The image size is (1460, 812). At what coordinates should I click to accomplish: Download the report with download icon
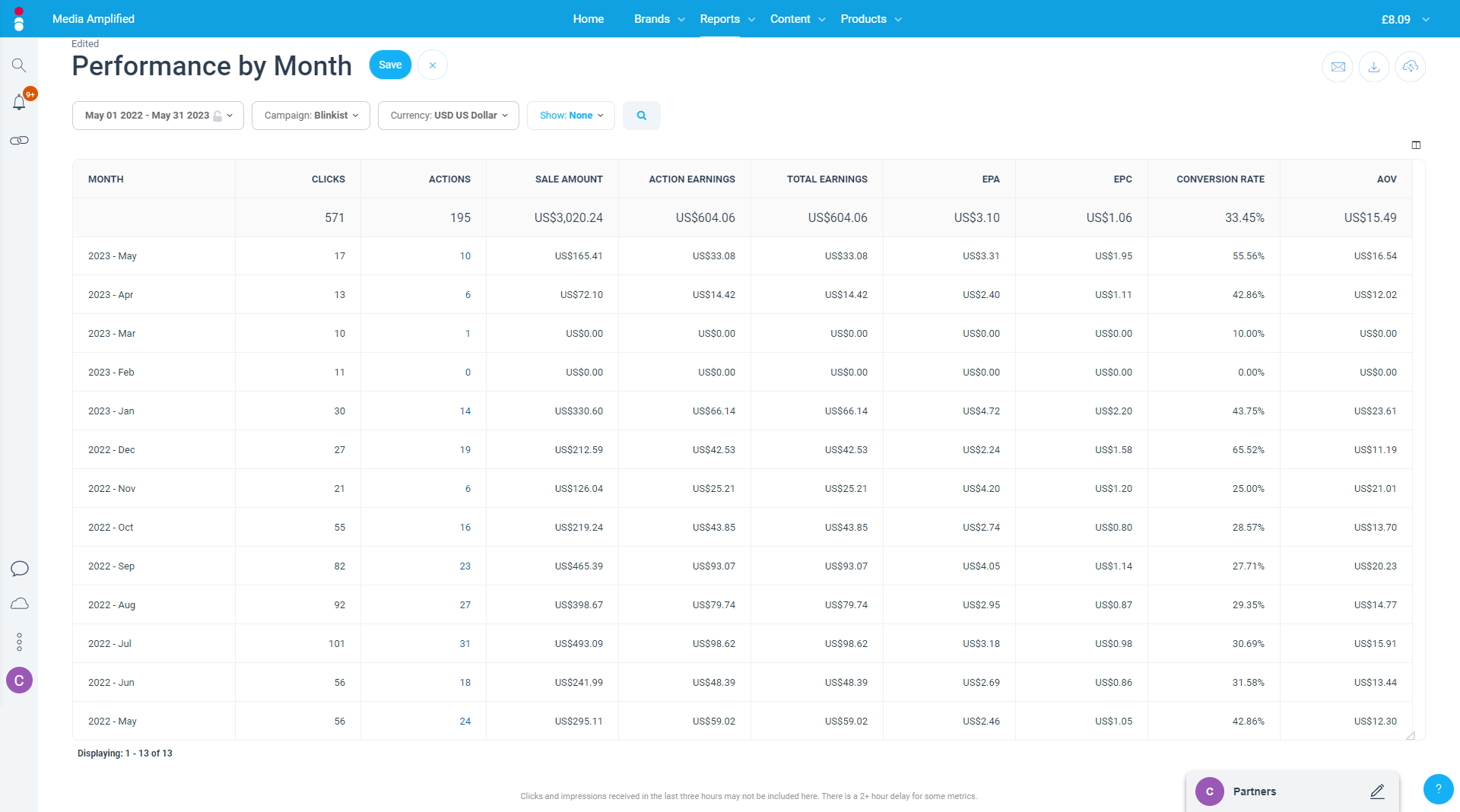coord(1374,67)
